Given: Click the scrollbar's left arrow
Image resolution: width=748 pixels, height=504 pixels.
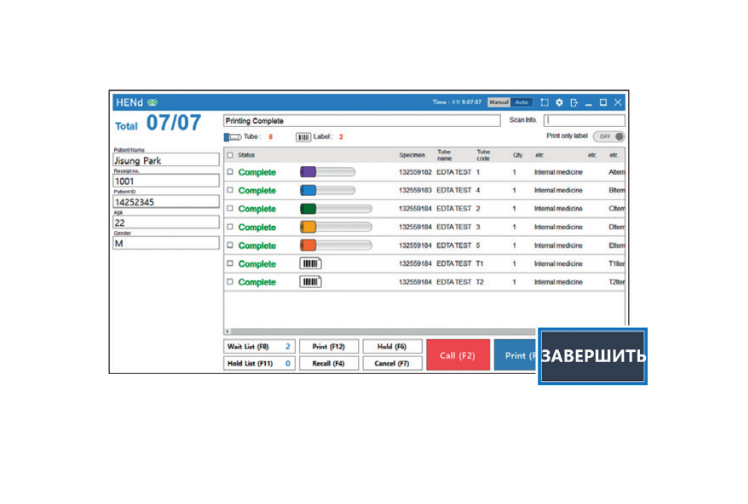Looking at the screenshot, I should point(228,331).
